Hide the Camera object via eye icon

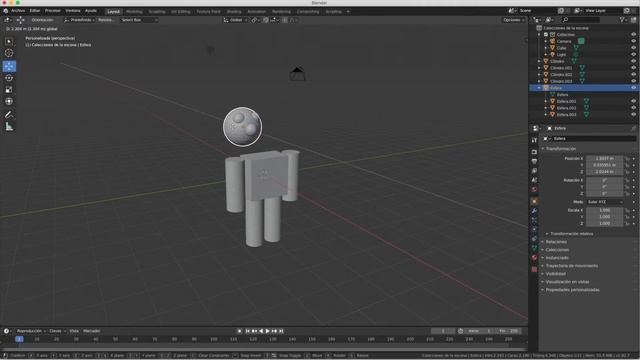tap(633, 41)
